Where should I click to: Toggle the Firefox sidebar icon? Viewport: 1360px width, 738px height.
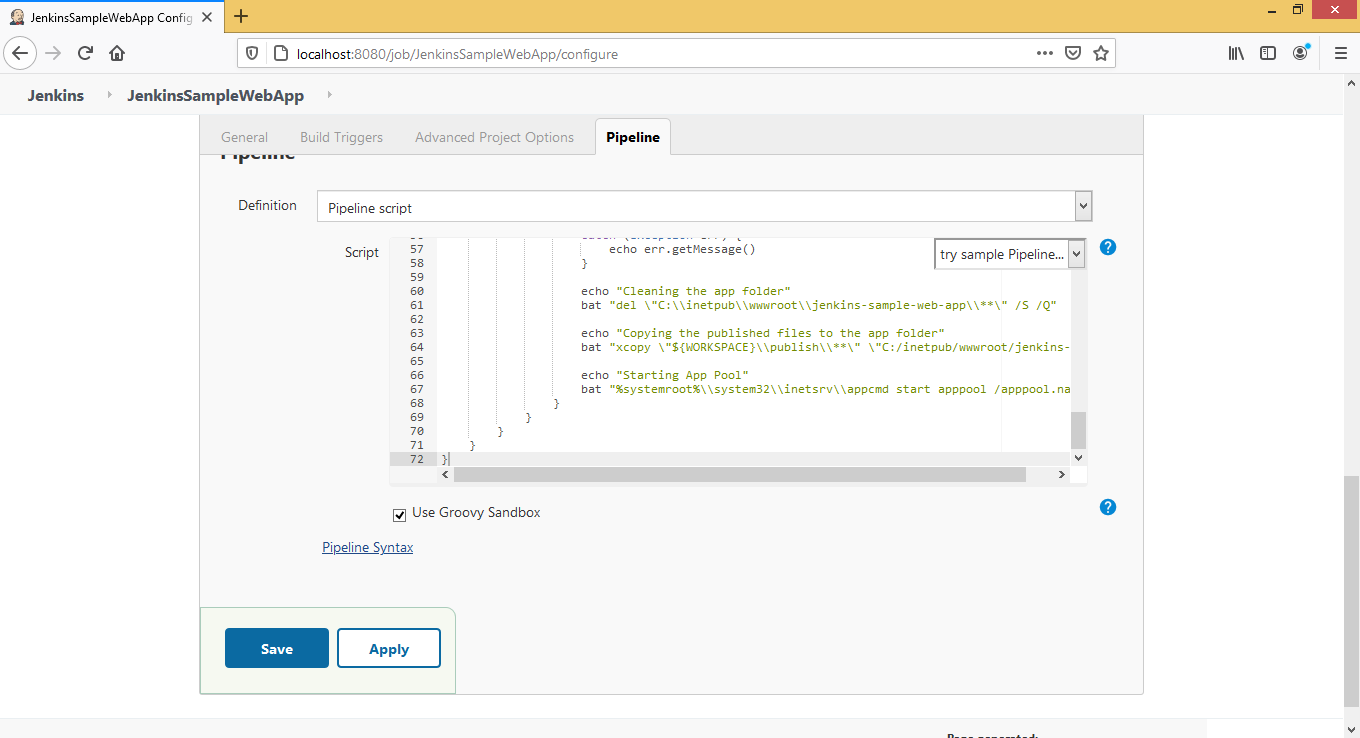pyautogui.click(x=1268, y=53)
